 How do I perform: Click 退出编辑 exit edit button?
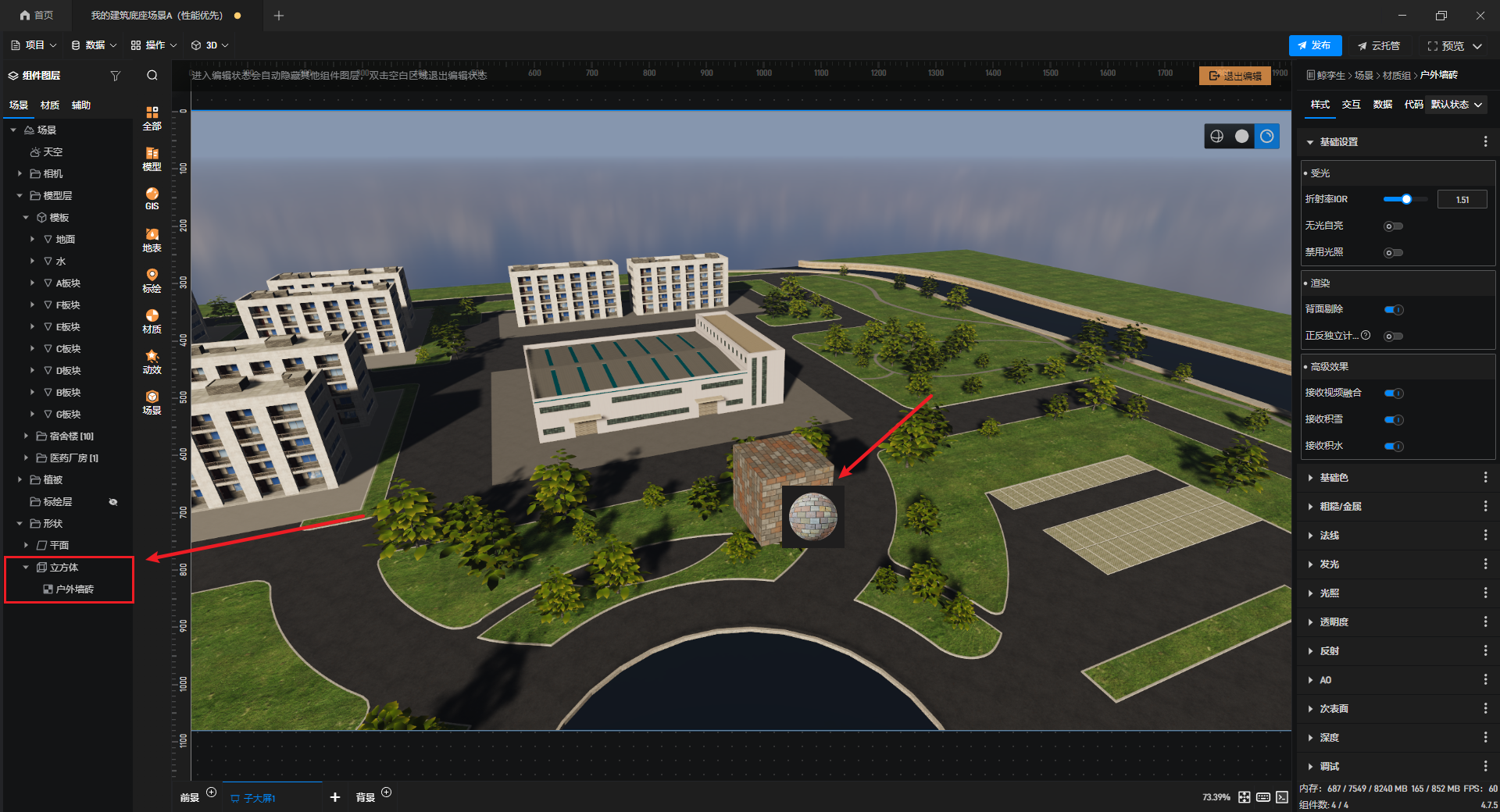coord(1235,76)
